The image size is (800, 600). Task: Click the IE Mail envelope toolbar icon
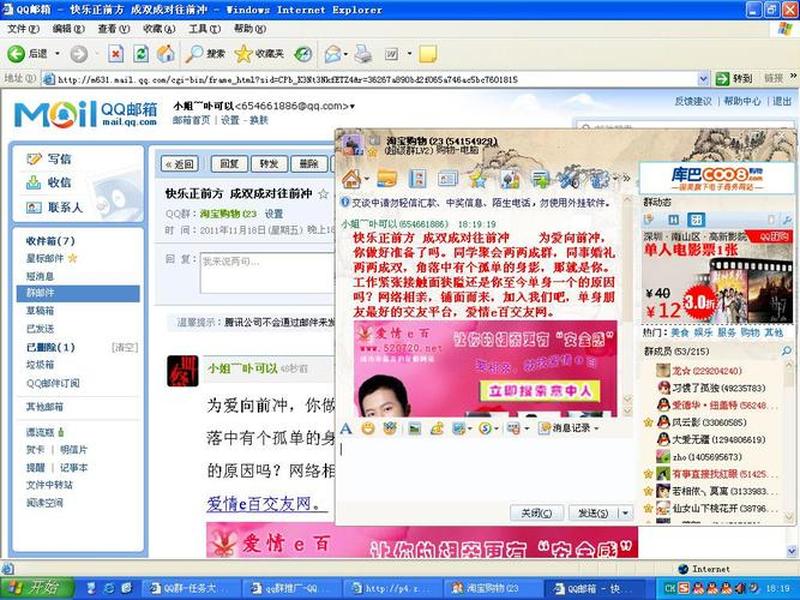pos(333,54)
